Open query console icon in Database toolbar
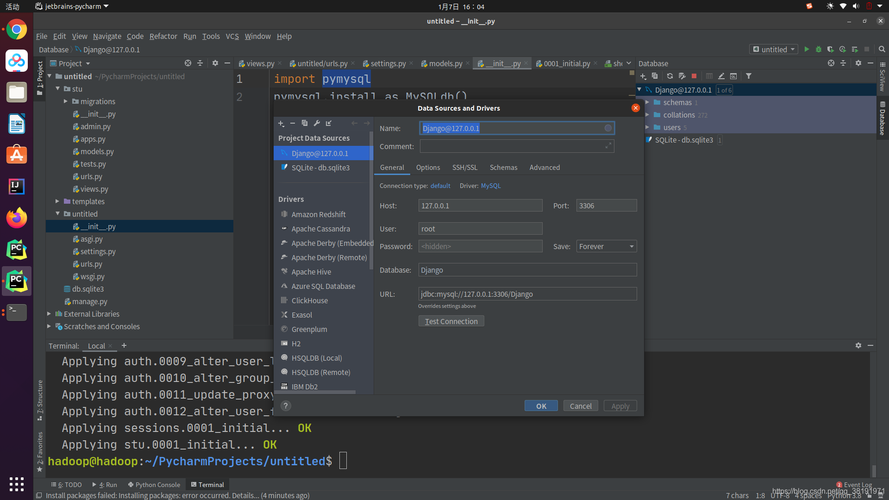889x500 pixels. [x=733, y=76]
